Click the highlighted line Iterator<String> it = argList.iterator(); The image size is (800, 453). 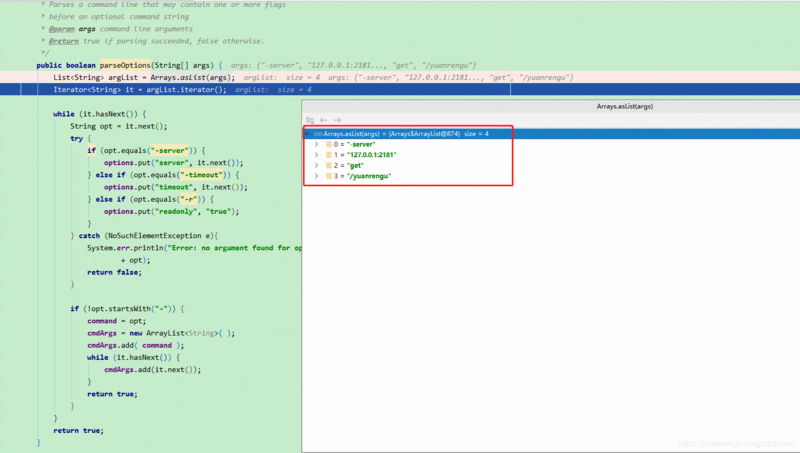140,90
